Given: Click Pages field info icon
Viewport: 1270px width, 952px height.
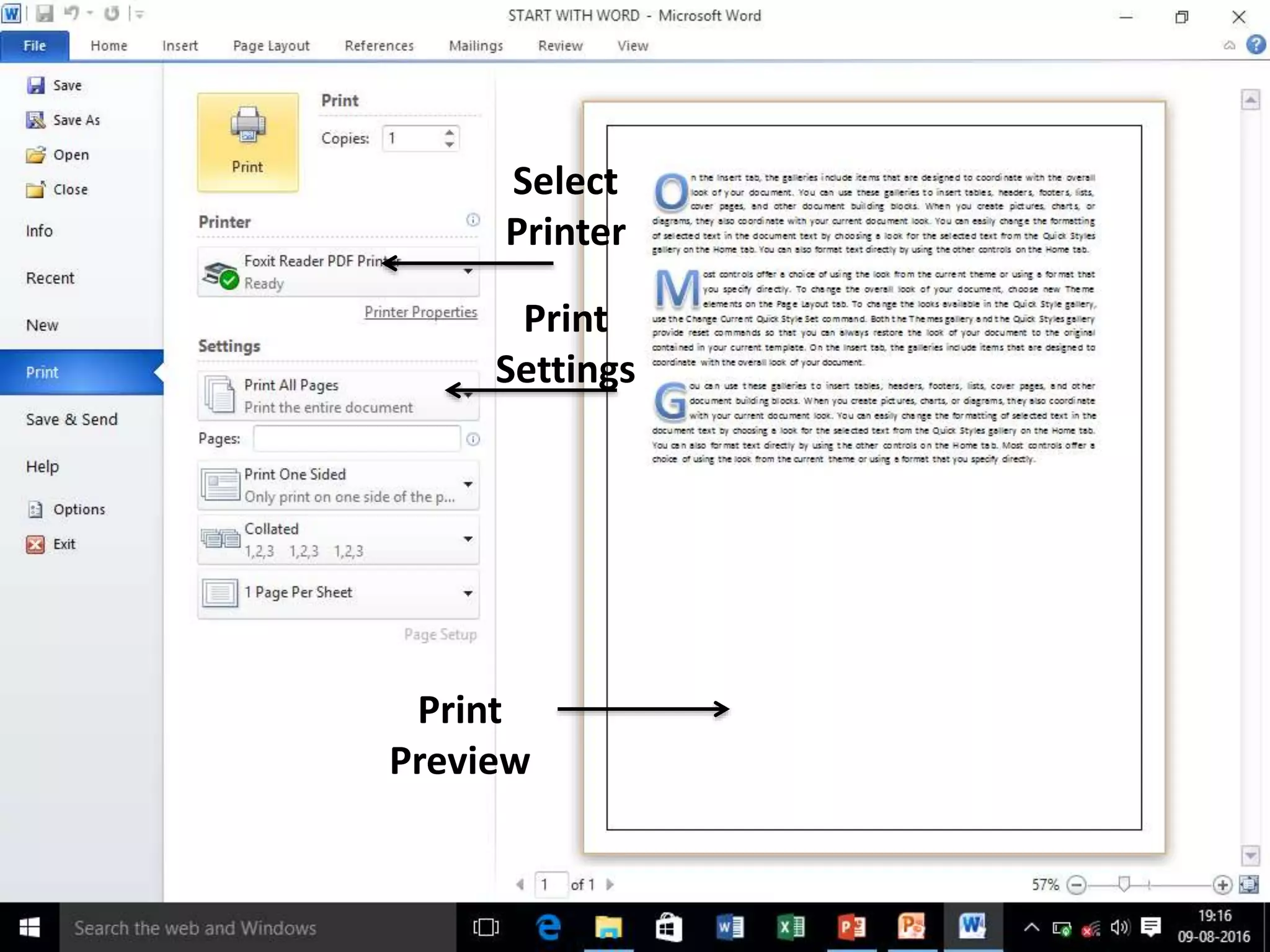Looking at the screenshot, I should [473, 439].
